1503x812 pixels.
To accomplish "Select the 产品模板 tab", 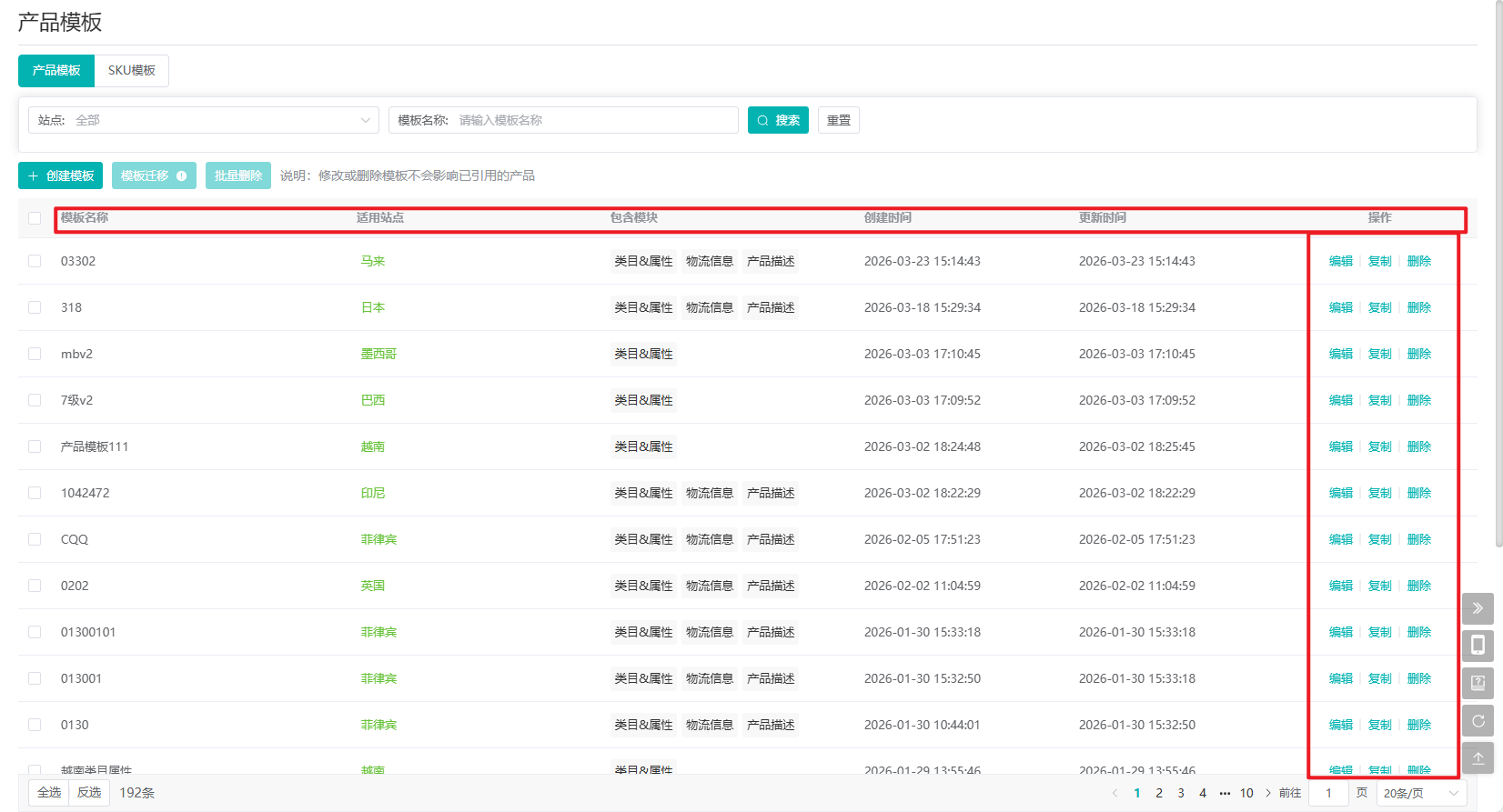I will coord(56,70).
